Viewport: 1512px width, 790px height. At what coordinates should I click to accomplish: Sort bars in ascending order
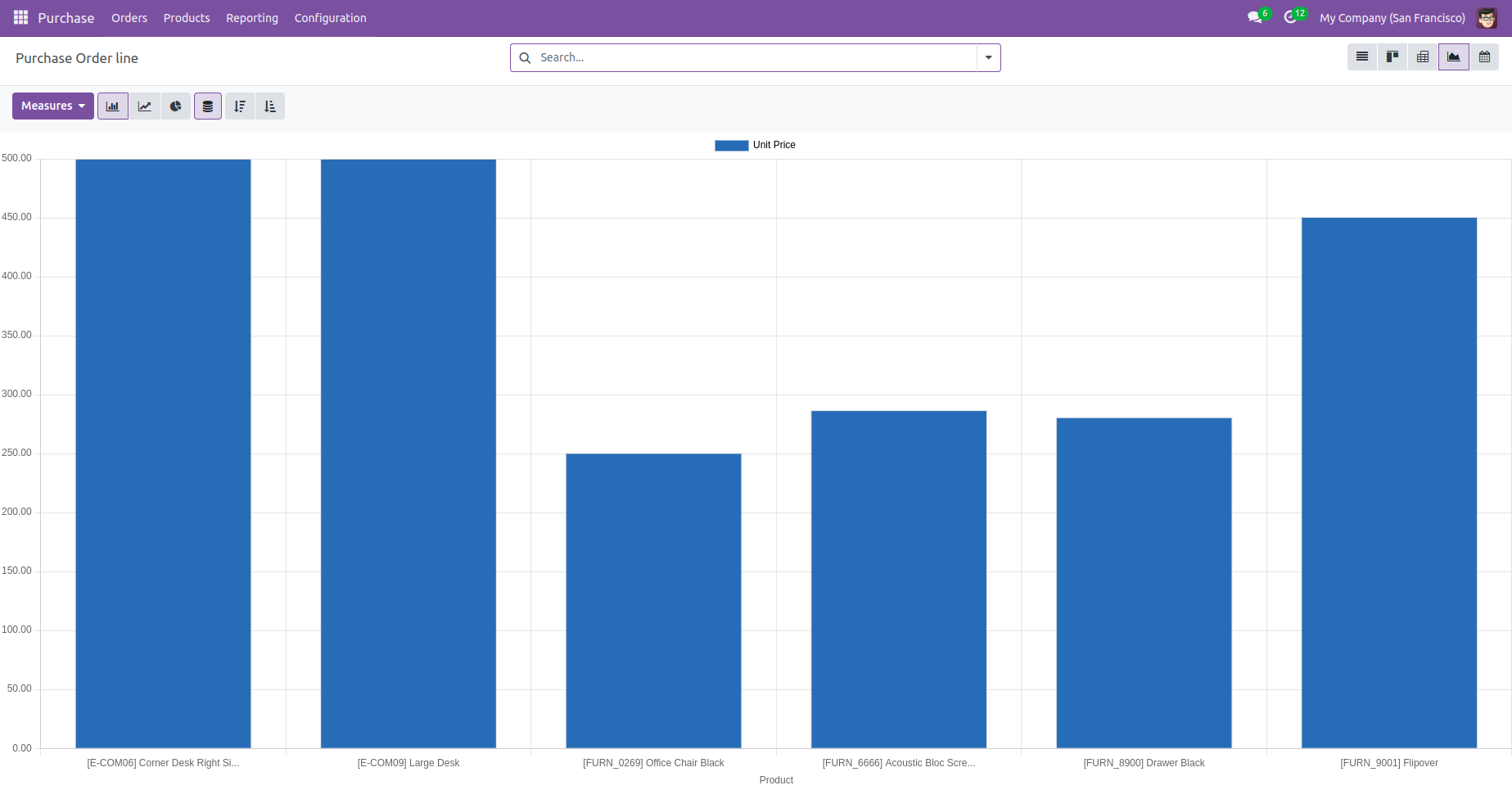270,106
